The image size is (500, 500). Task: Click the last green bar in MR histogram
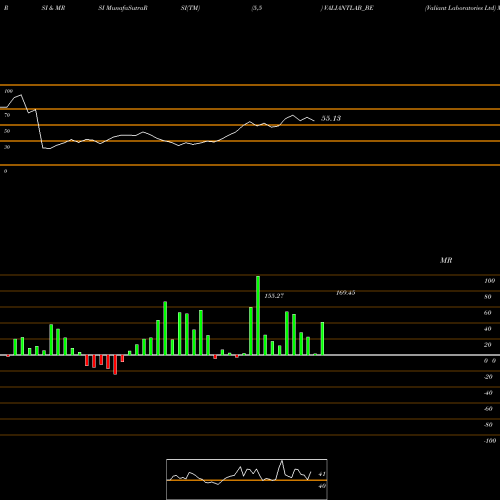click(322, 338)
